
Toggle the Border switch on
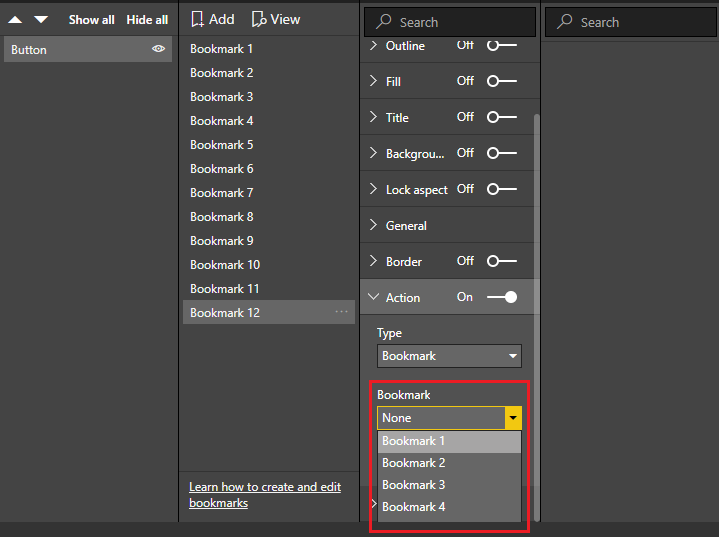[x=502, y=261]
